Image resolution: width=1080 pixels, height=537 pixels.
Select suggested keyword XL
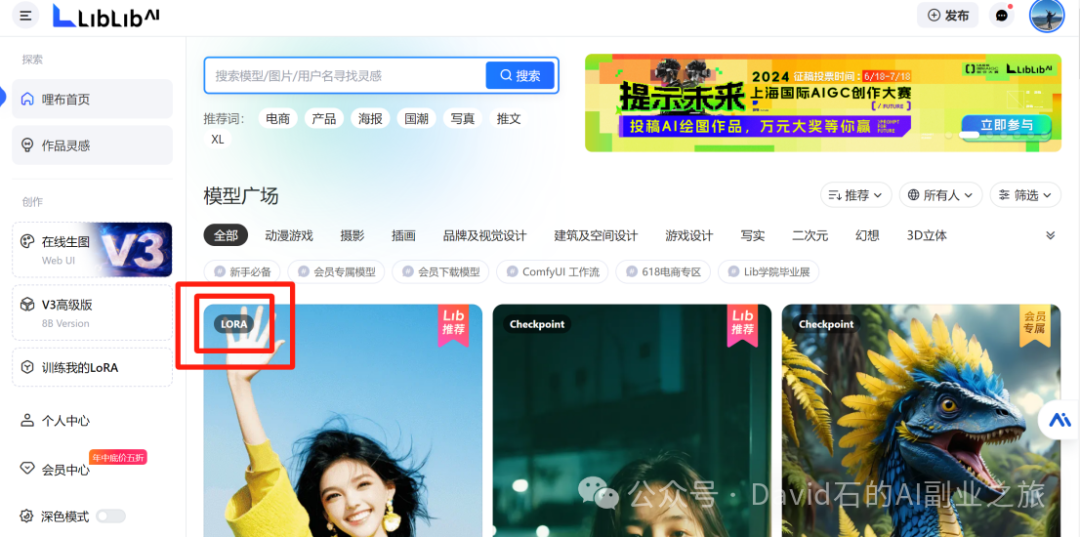pos(218,139)
